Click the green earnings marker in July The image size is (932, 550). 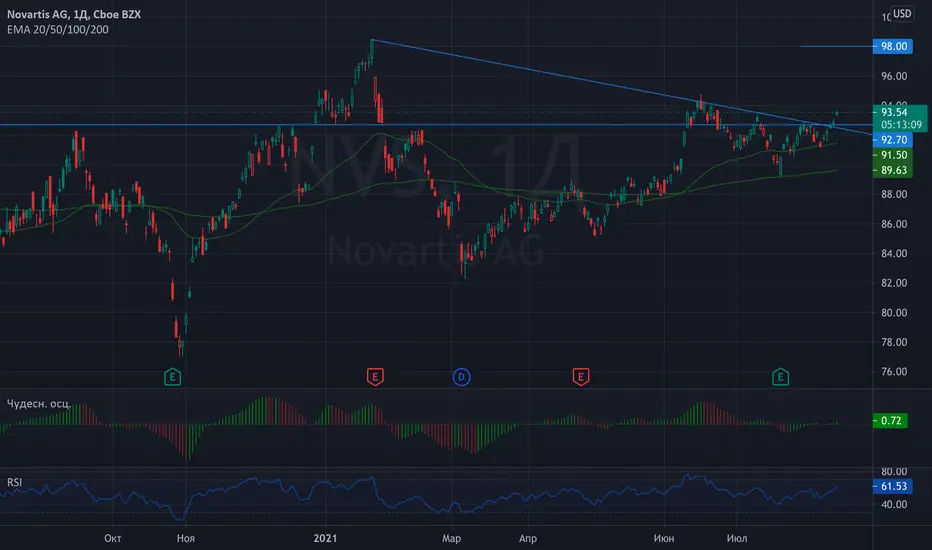coord(780,376)
